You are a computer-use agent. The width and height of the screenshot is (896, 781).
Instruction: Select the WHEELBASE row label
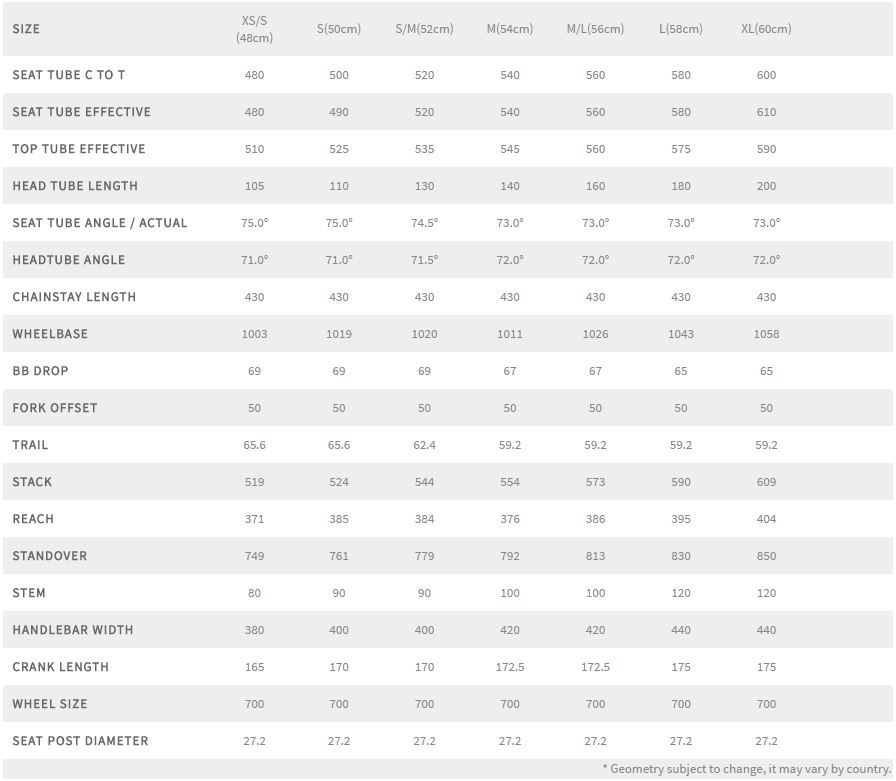pos(50,334)
